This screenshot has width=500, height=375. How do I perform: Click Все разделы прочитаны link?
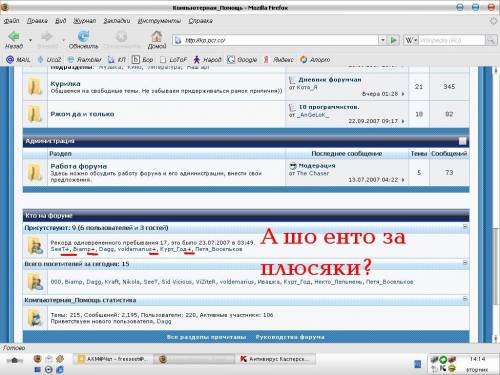[206, 337]
